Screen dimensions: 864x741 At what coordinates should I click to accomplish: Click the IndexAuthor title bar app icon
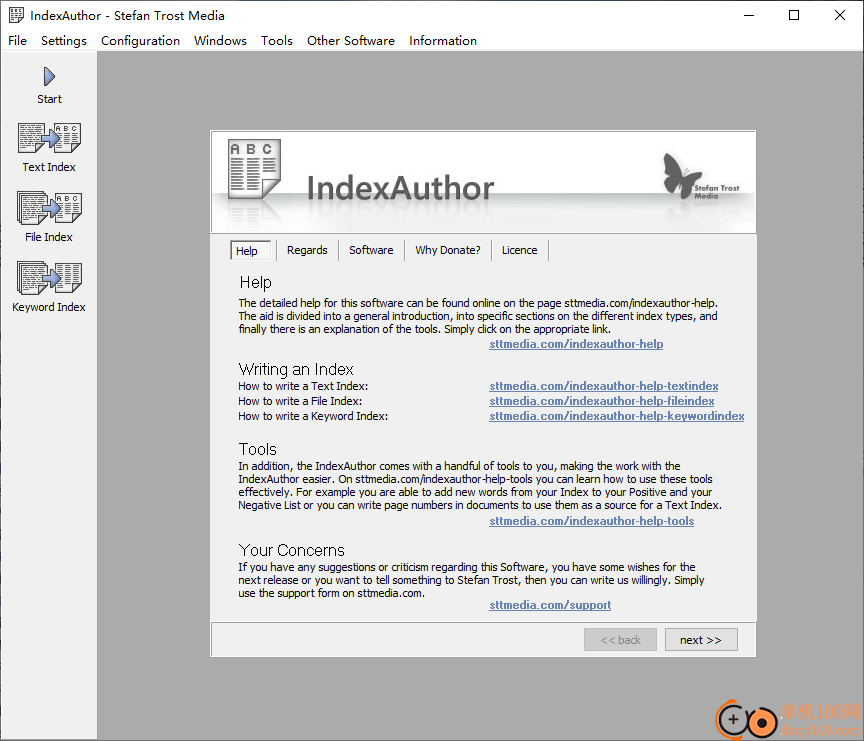16,15
